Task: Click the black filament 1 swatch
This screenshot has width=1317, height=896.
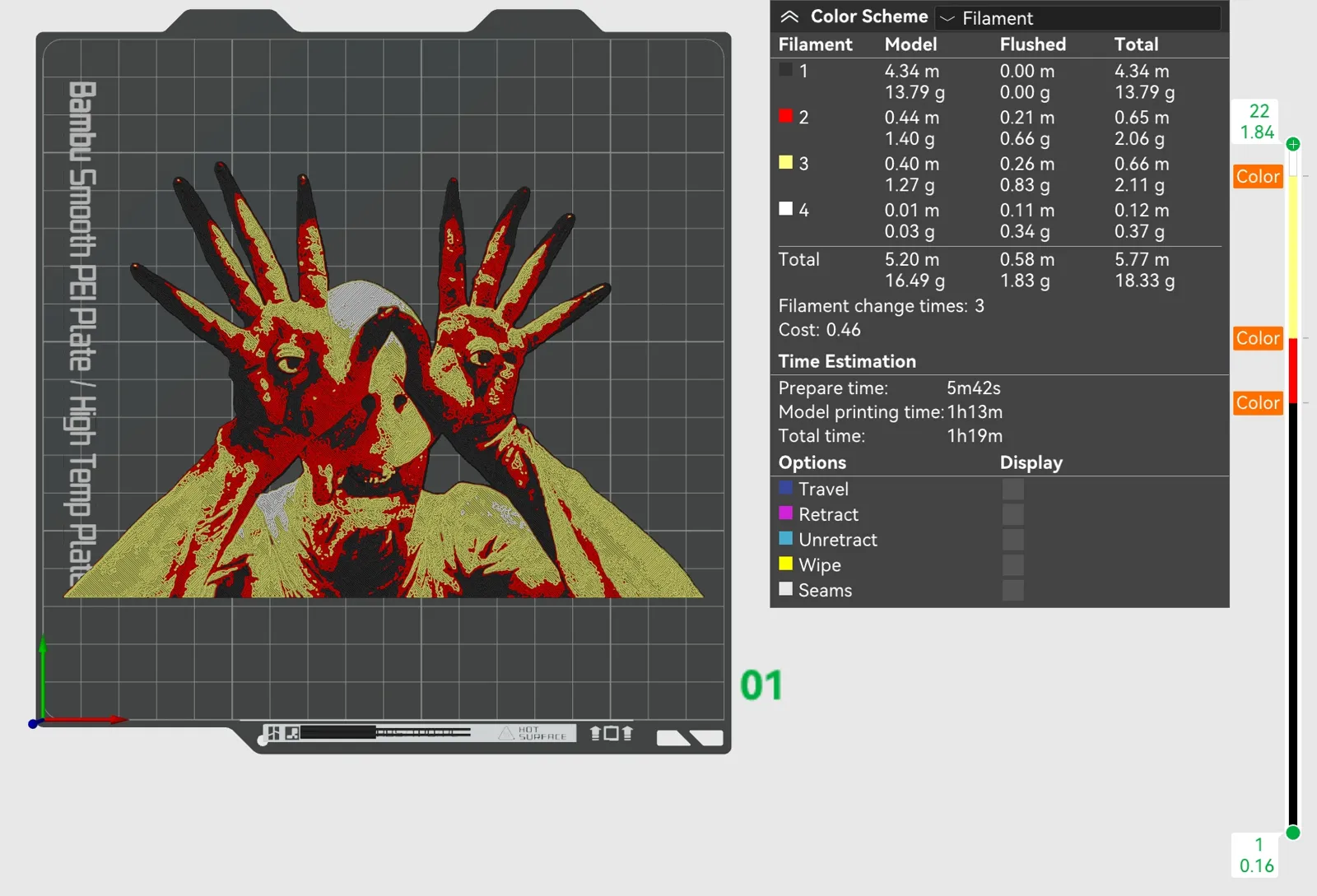Action: pyautogui.click(x=786, y=70)
